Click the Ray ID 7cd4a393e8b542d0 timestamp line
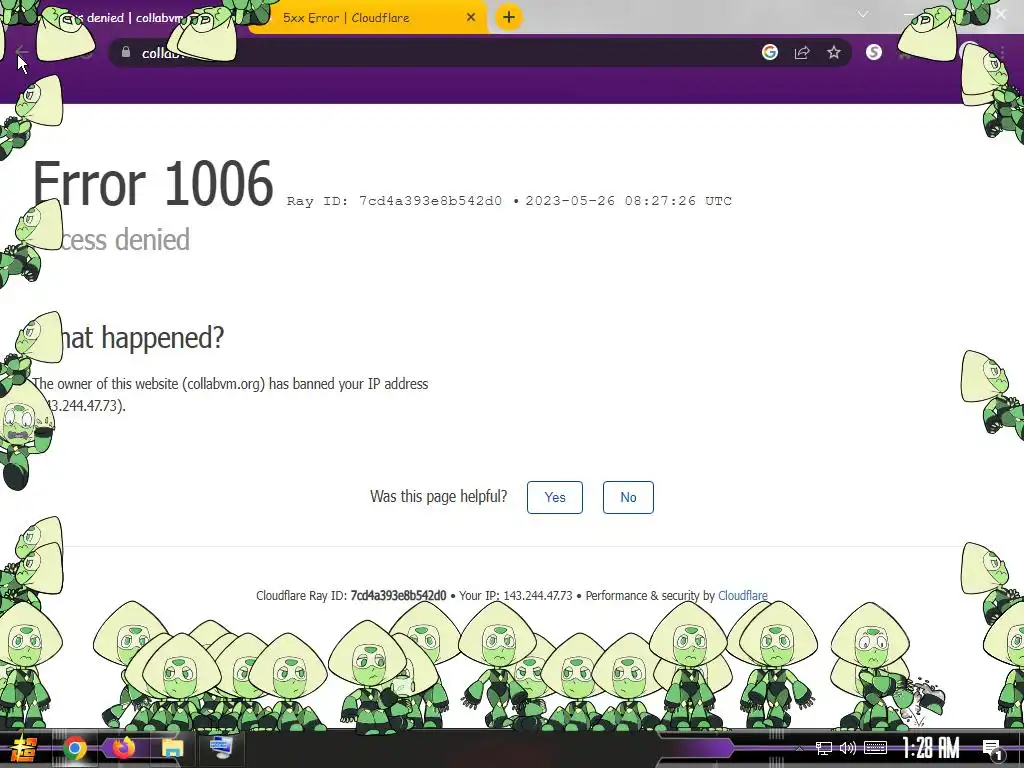 tap(509, 201)
